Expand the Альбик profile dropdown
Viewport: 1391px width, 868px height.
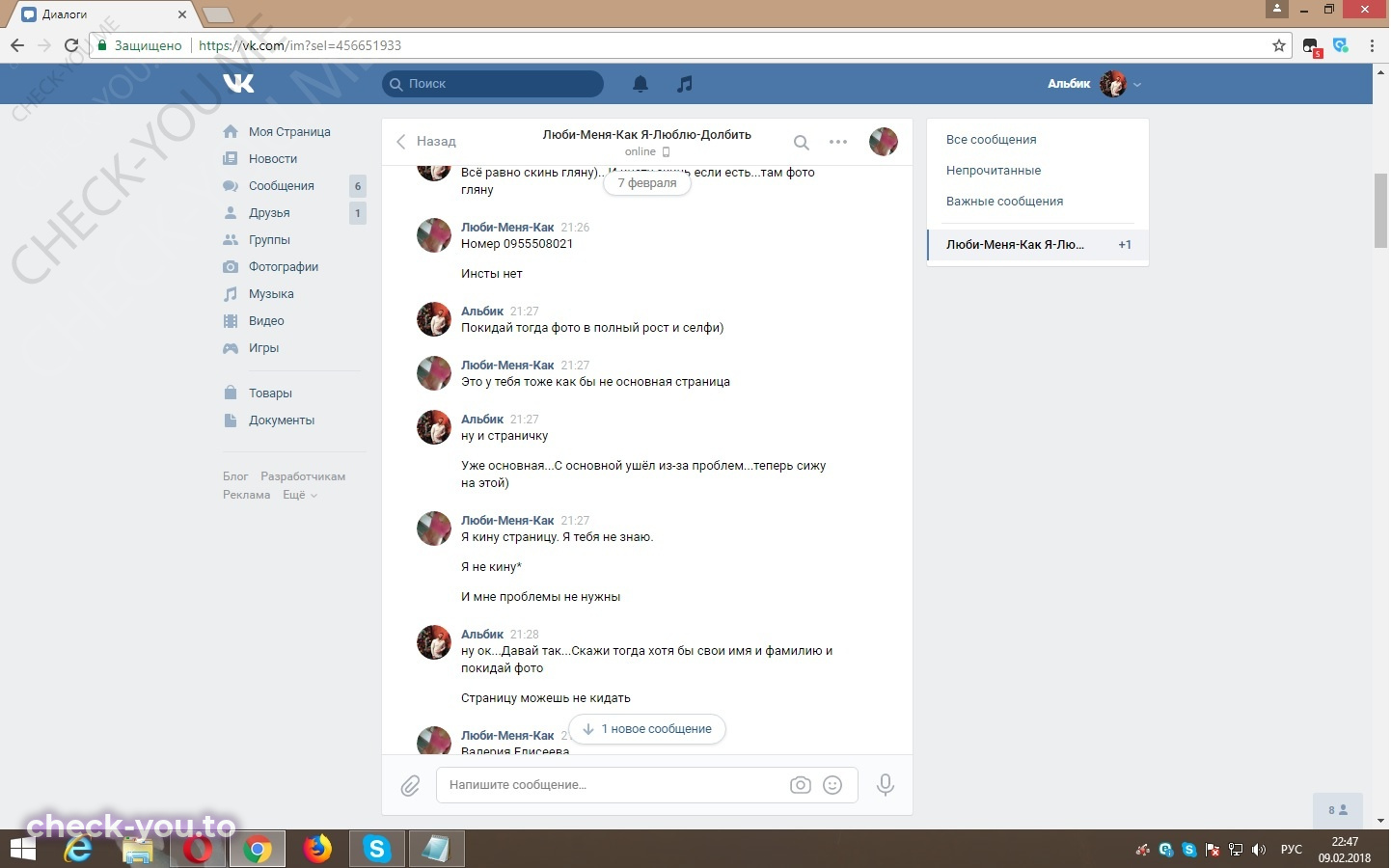click(1094, 84)
